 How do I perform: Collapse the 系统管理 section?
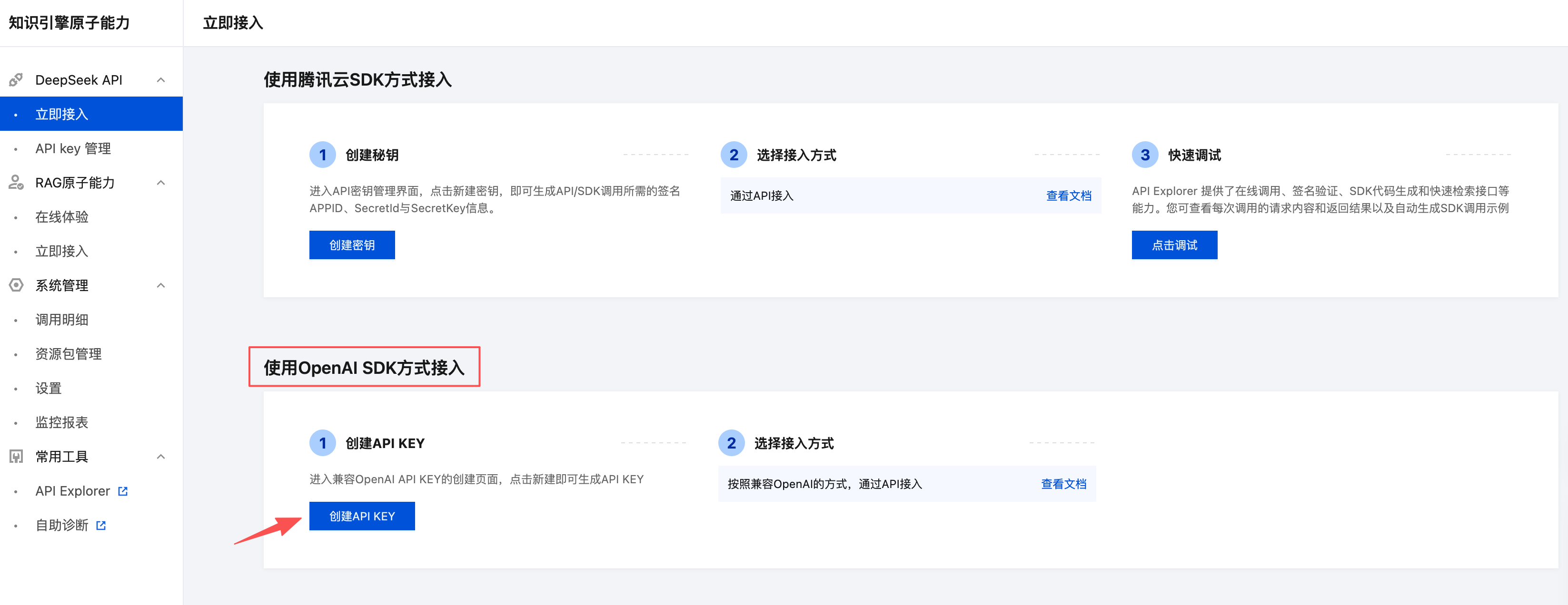point(161,285)
